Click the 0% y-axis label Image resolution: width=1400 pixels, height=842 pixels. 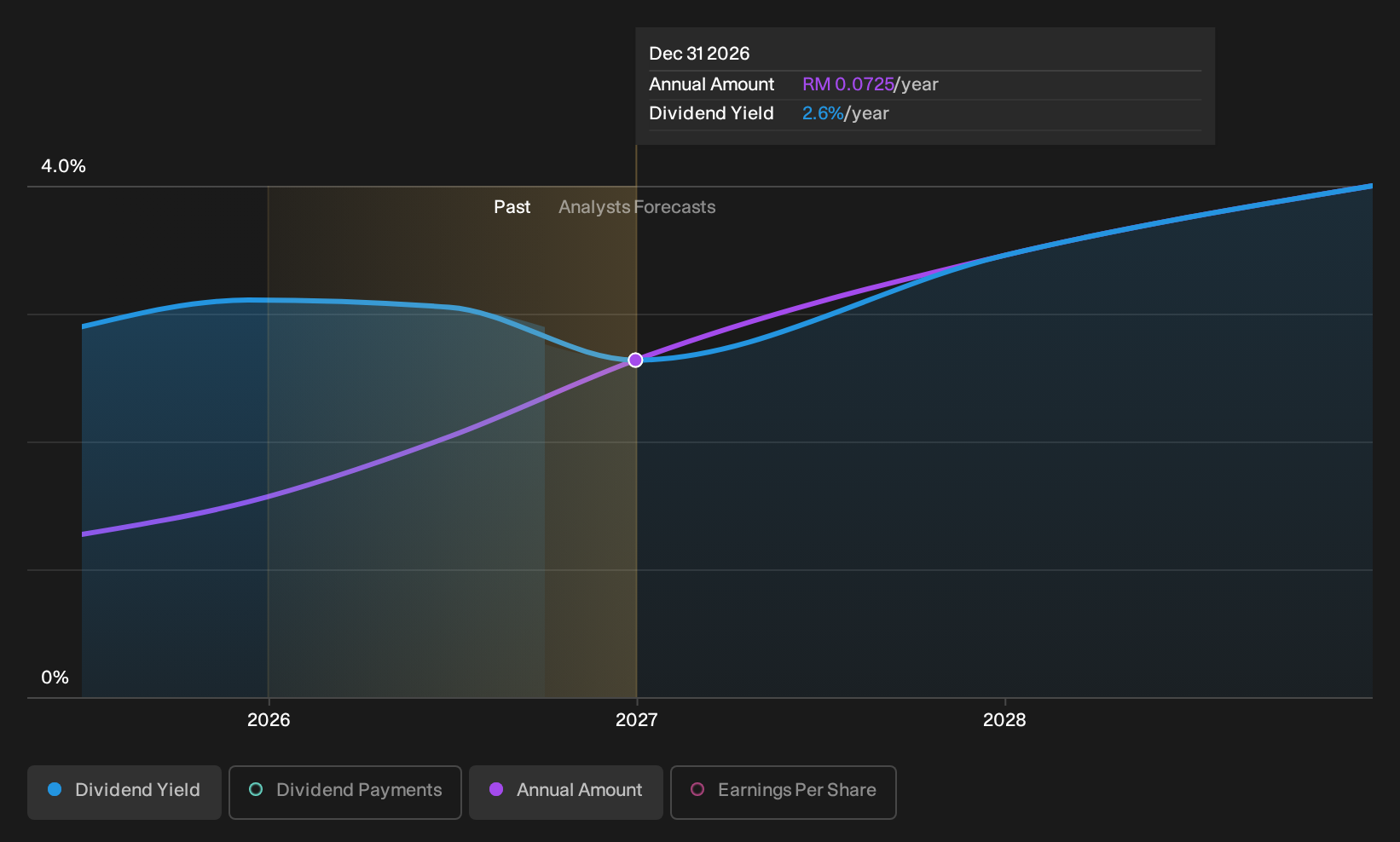pos(55,678)
